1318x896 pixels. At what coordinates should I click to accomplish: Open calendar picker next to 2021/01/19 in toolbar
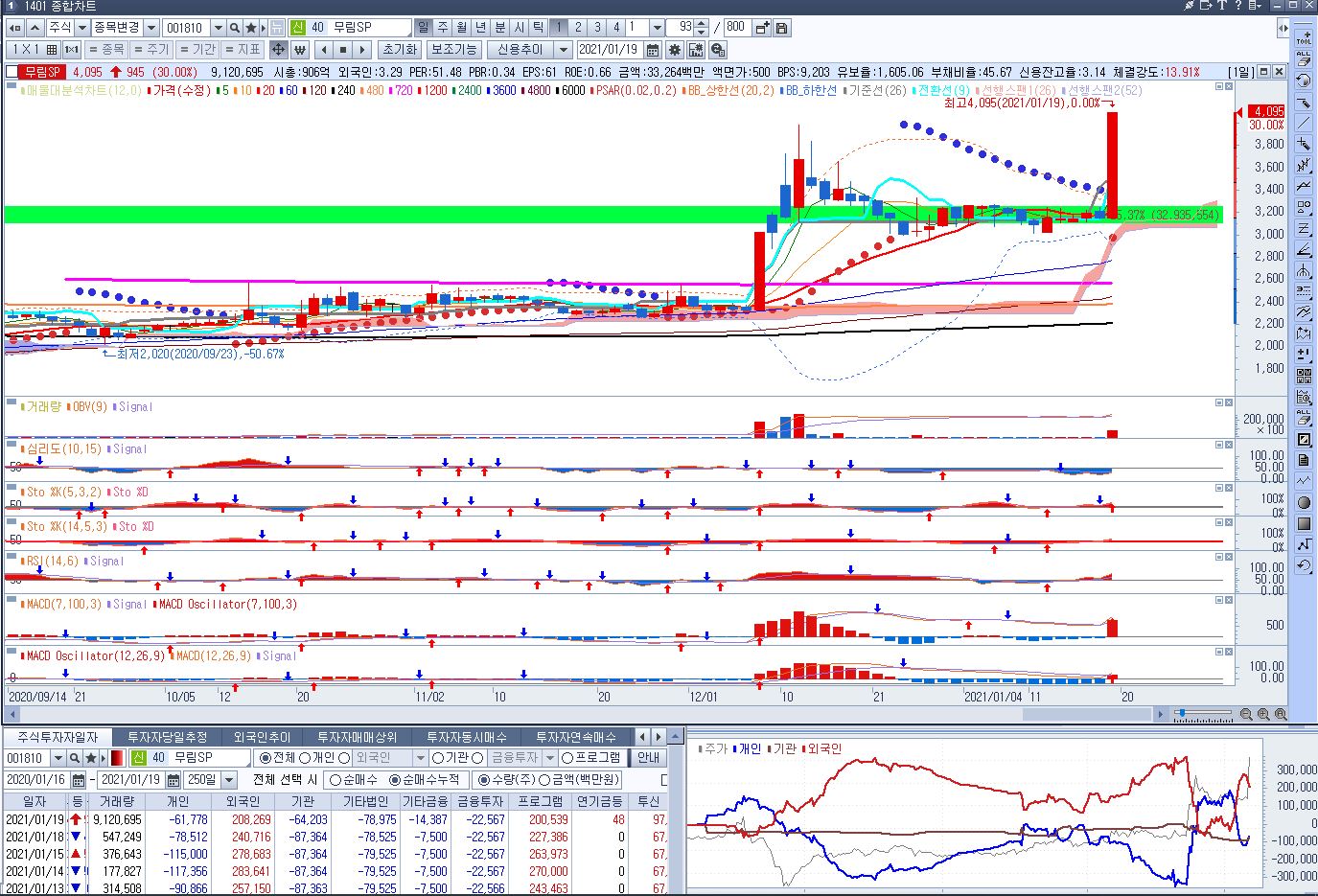click(653, 50)
